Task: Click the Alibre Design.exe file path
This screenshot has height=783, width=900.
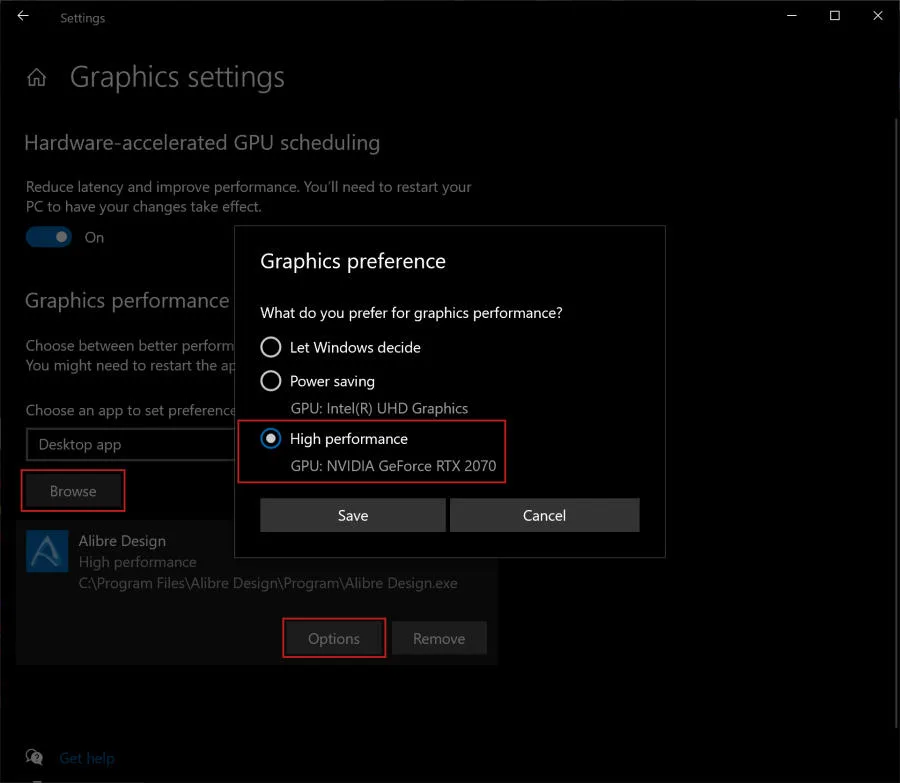Action: pos(268,583)
